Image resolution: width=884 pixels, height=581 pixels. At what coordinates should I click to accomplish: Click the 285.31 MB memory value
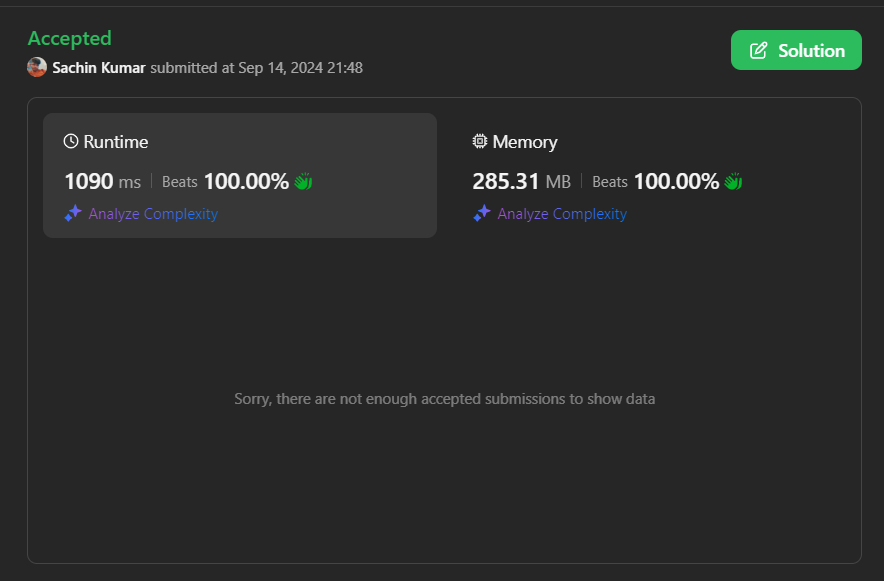click(521, 182)
